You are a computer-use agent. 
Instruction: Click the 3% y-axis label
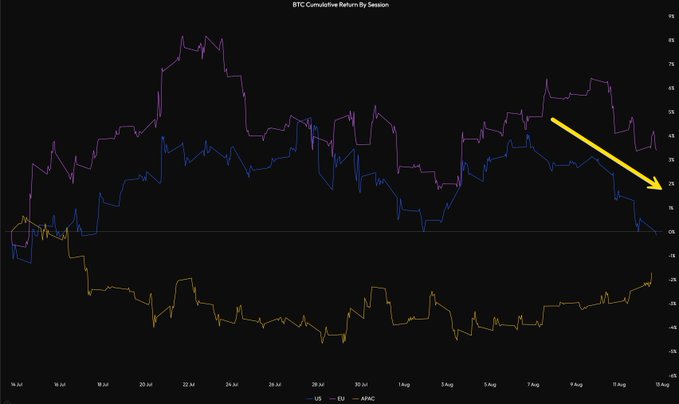point(671,160)
